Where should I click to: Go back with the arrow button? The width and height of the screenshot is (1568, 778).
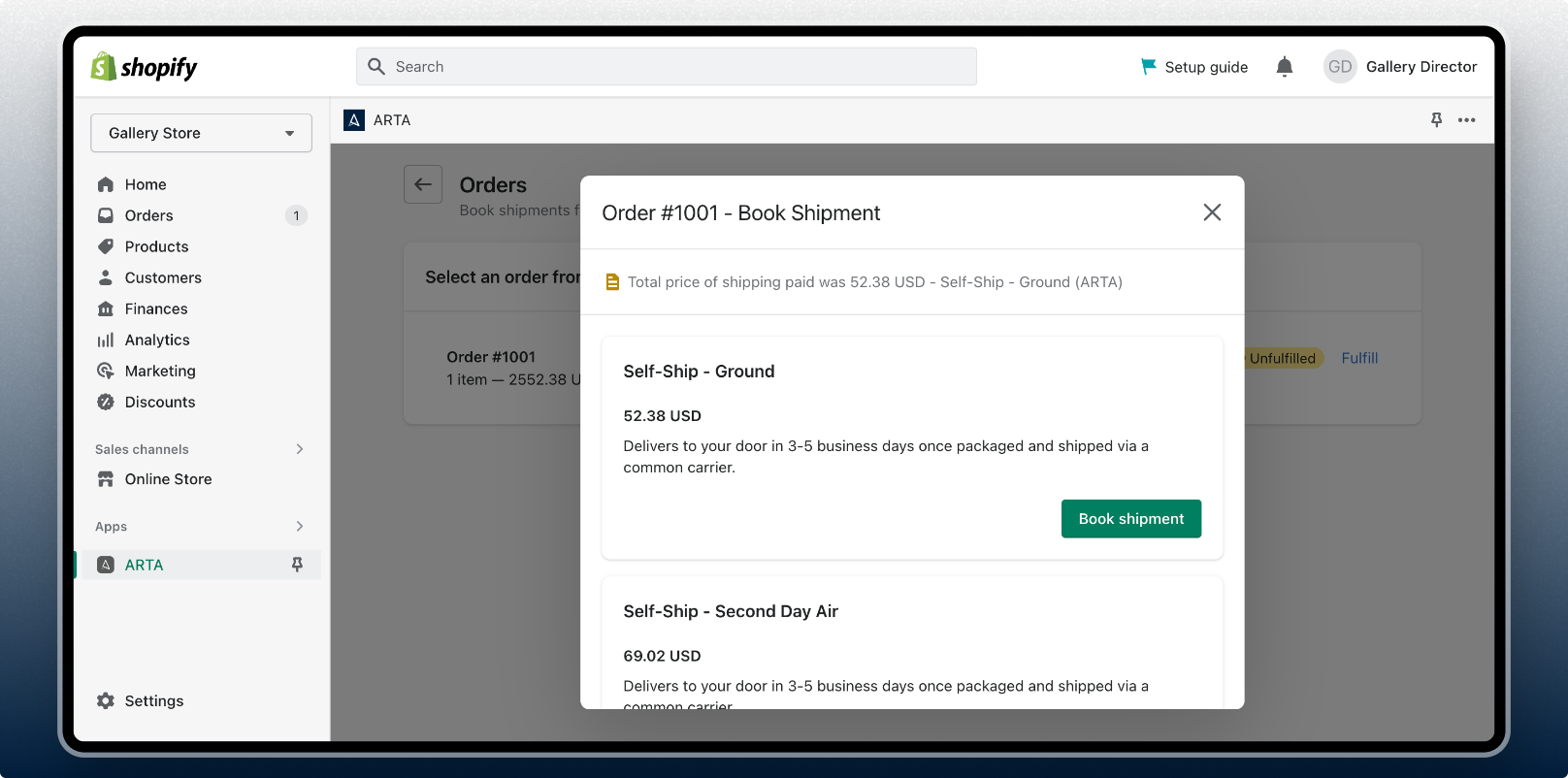coord(423,184)
